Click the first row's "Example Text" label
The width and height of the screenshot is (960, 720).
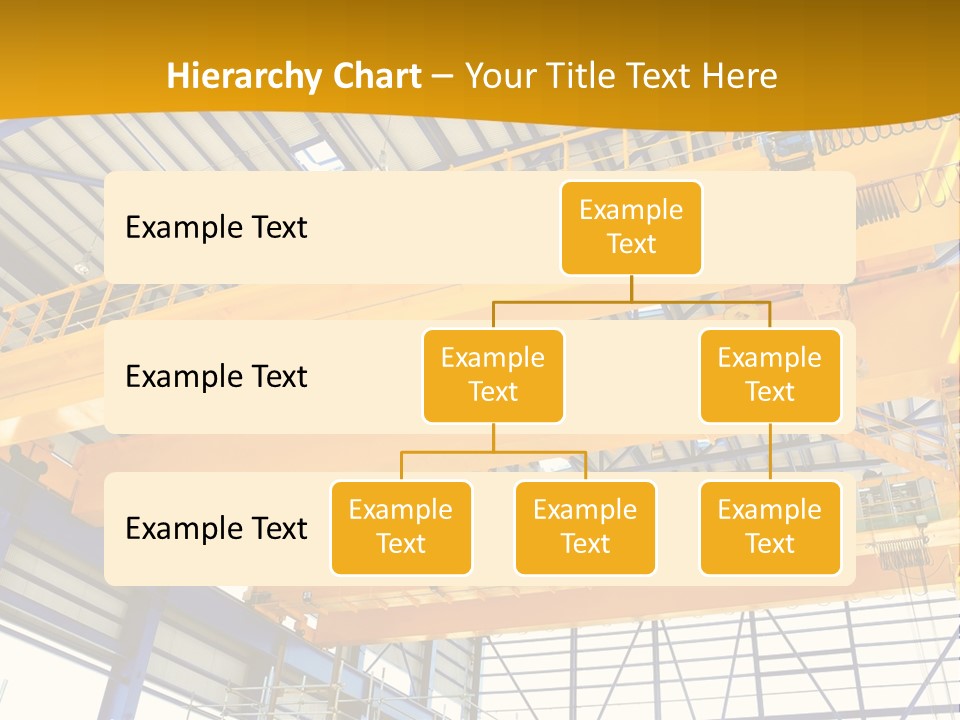216,227
